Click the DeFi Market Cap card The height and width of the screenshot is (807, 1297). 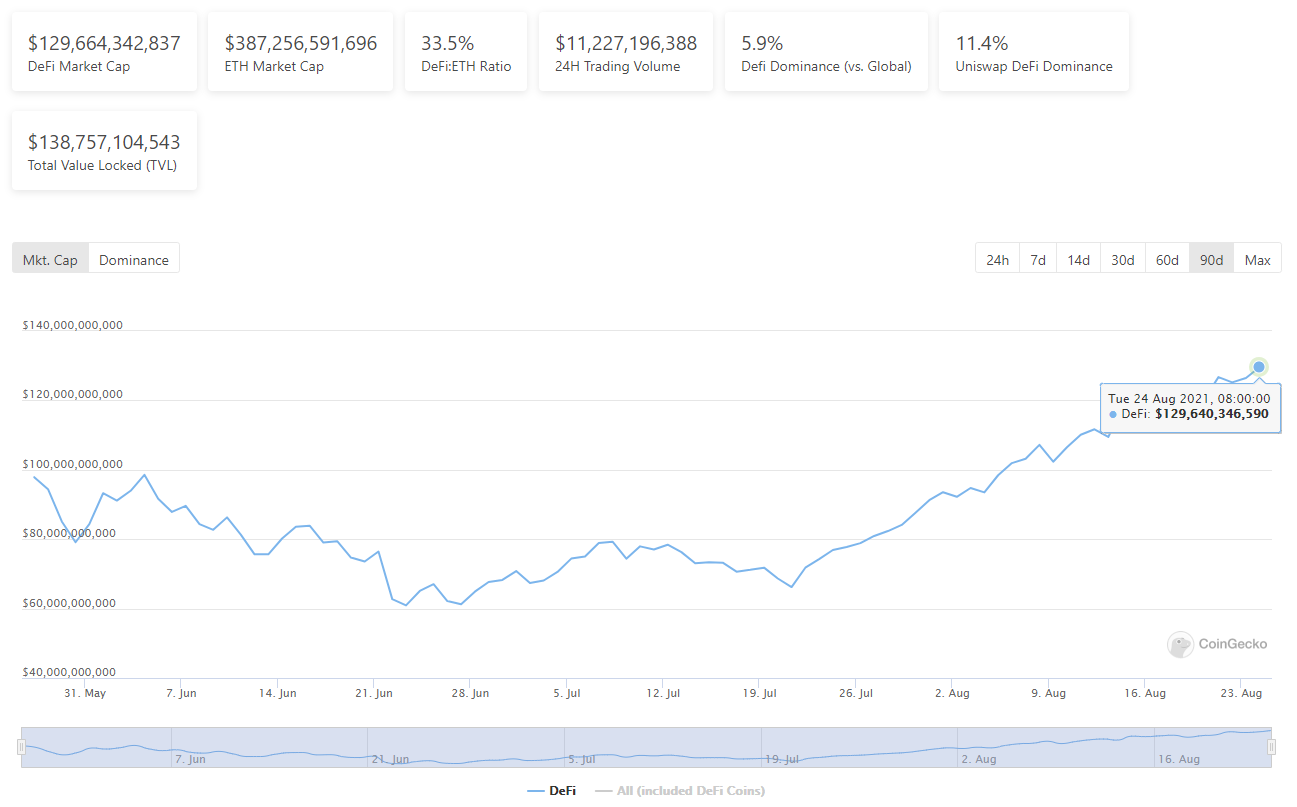pos(104,52)
